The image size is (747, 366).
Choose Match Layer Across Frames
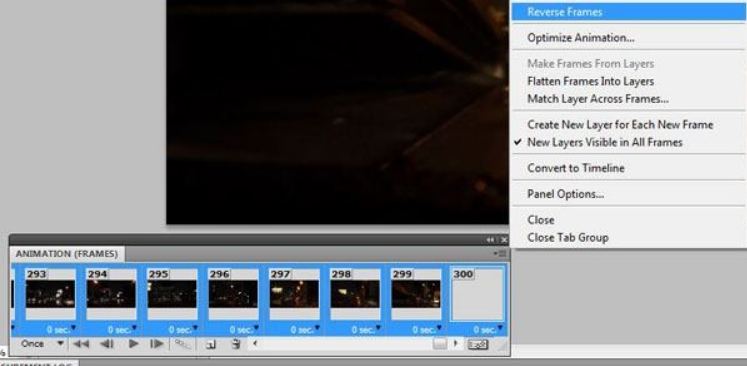click(629, 99)
